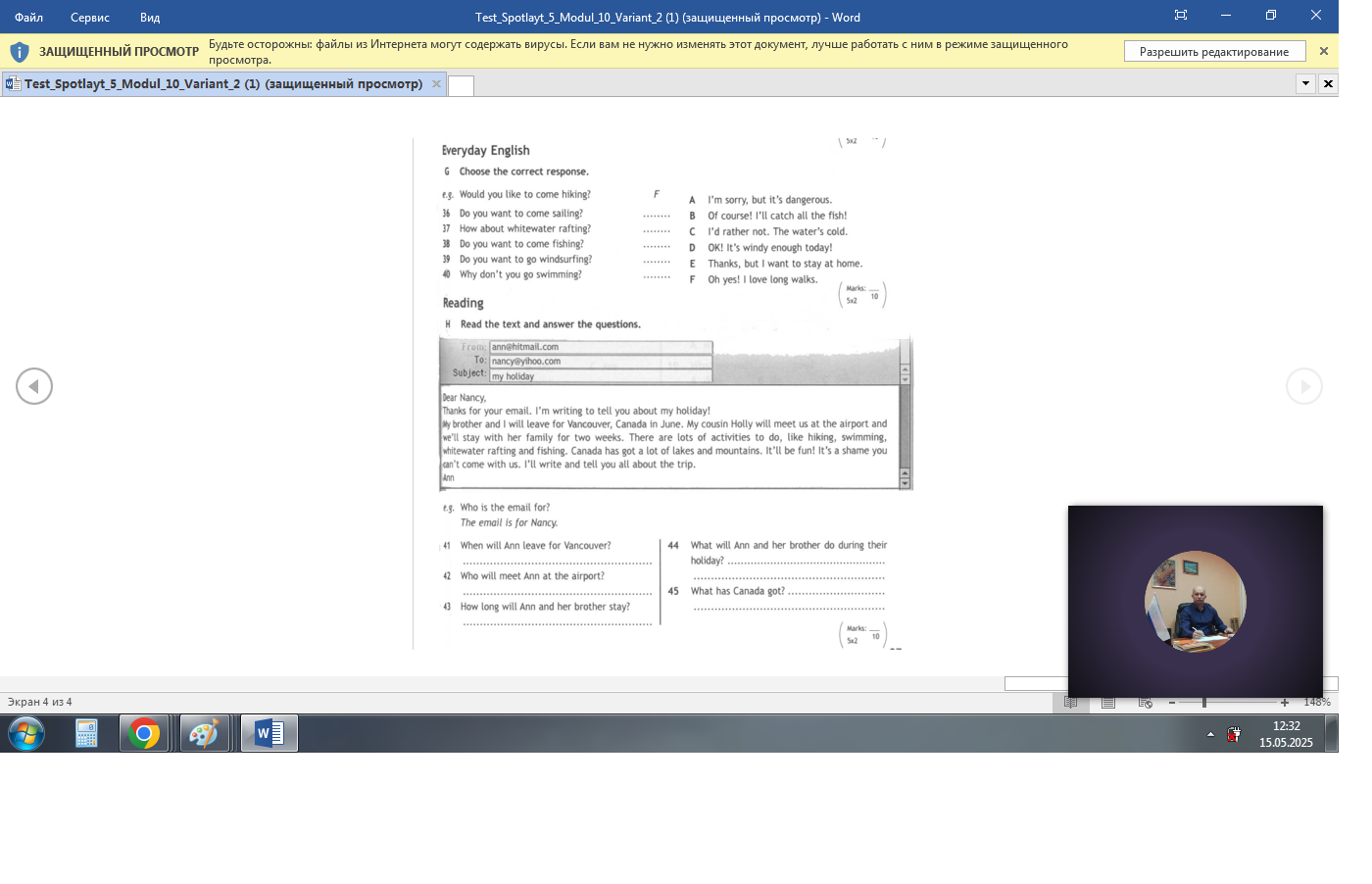Screen dimensions: 1372x884
Task: Open the Вид menu
Action: (x=150, y=17)
